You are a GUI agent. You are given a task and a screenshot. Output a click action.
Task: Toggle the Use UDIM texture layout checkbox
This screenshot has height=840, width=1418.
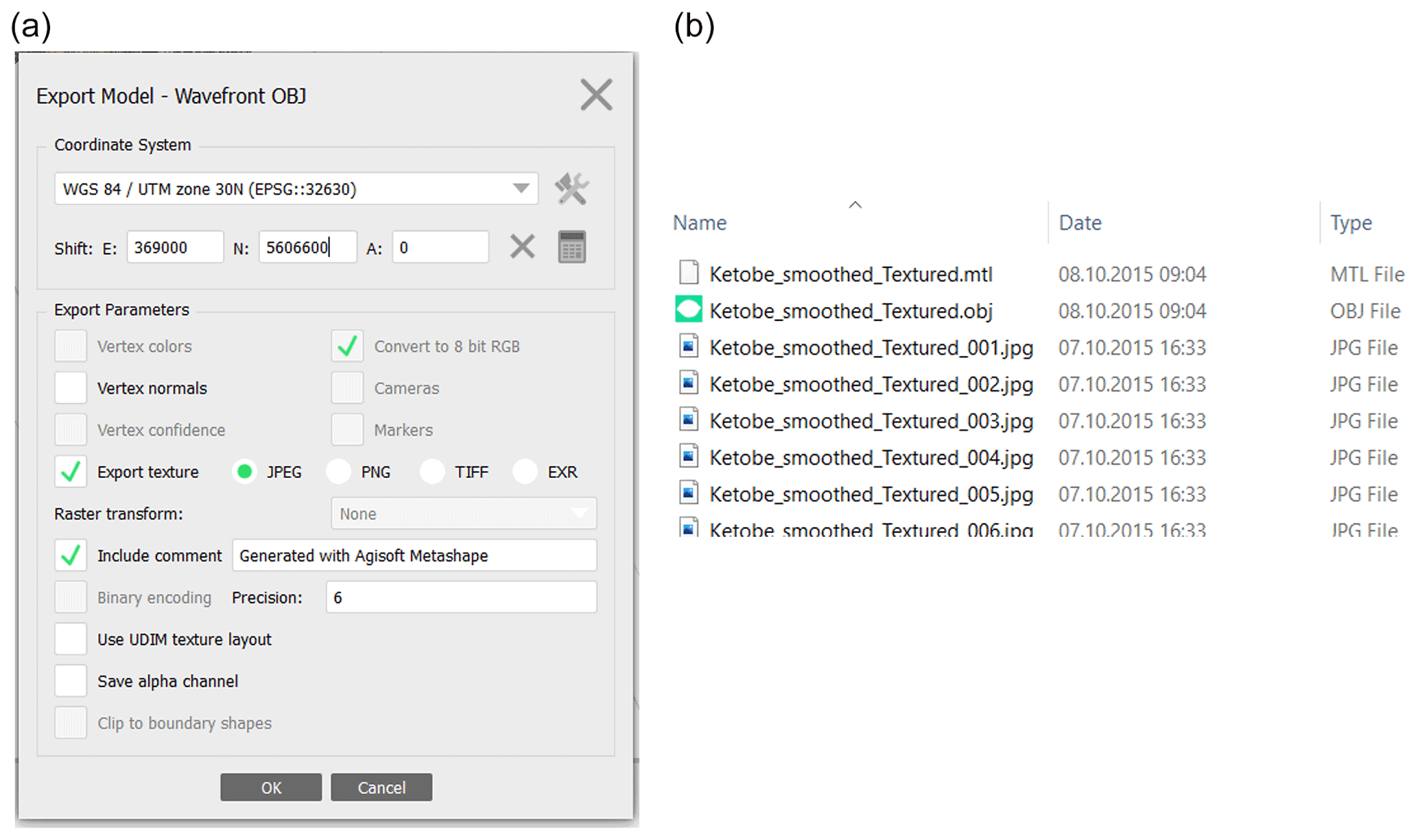71,639
